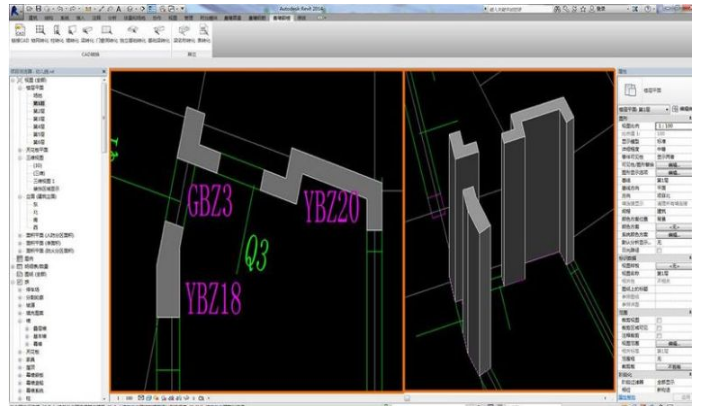Screen dimensions: 705x408
Task: Expand the ceiling plans node in project browser
Action: coord(20,150)
